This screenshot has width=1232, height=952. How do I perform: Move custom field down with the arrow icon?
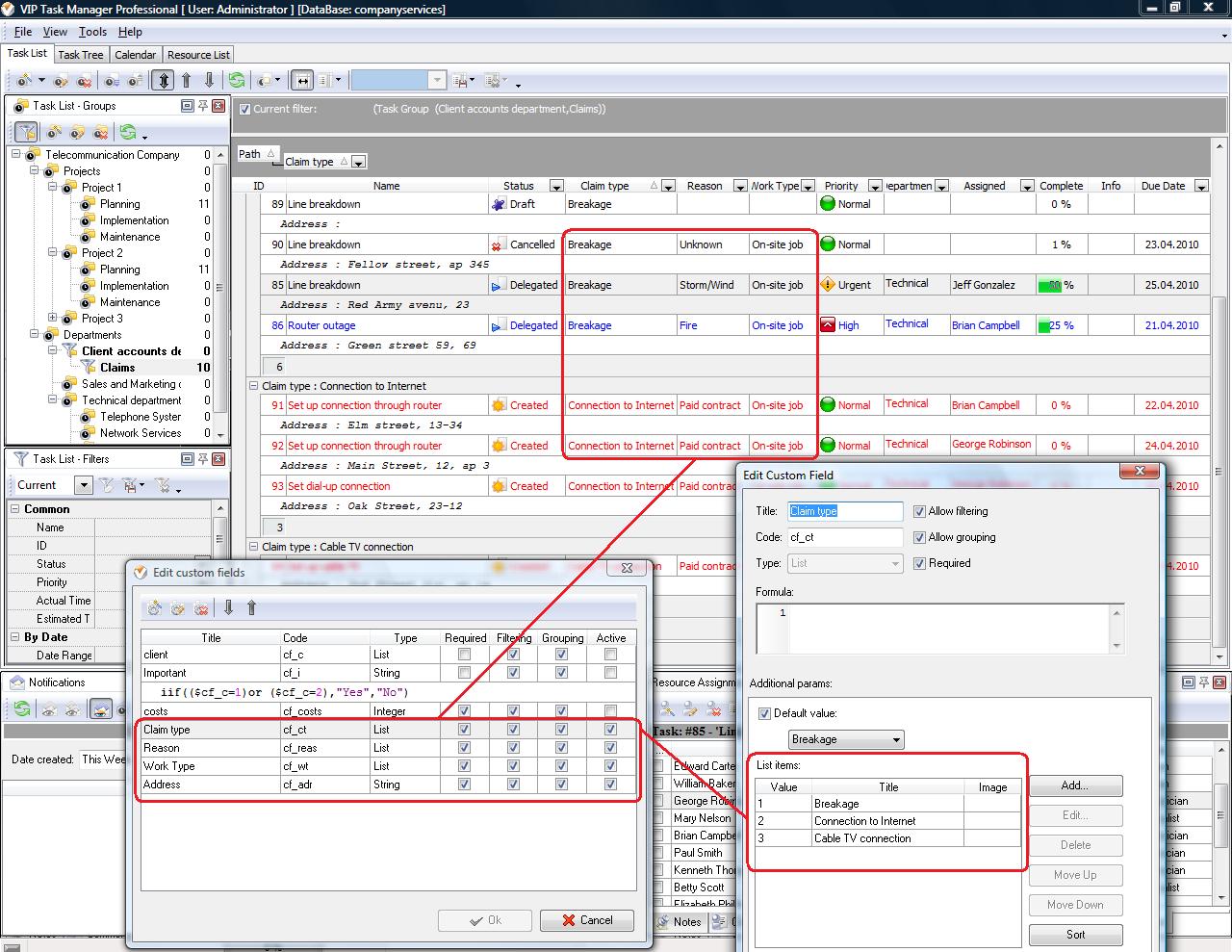click(228, 608)
